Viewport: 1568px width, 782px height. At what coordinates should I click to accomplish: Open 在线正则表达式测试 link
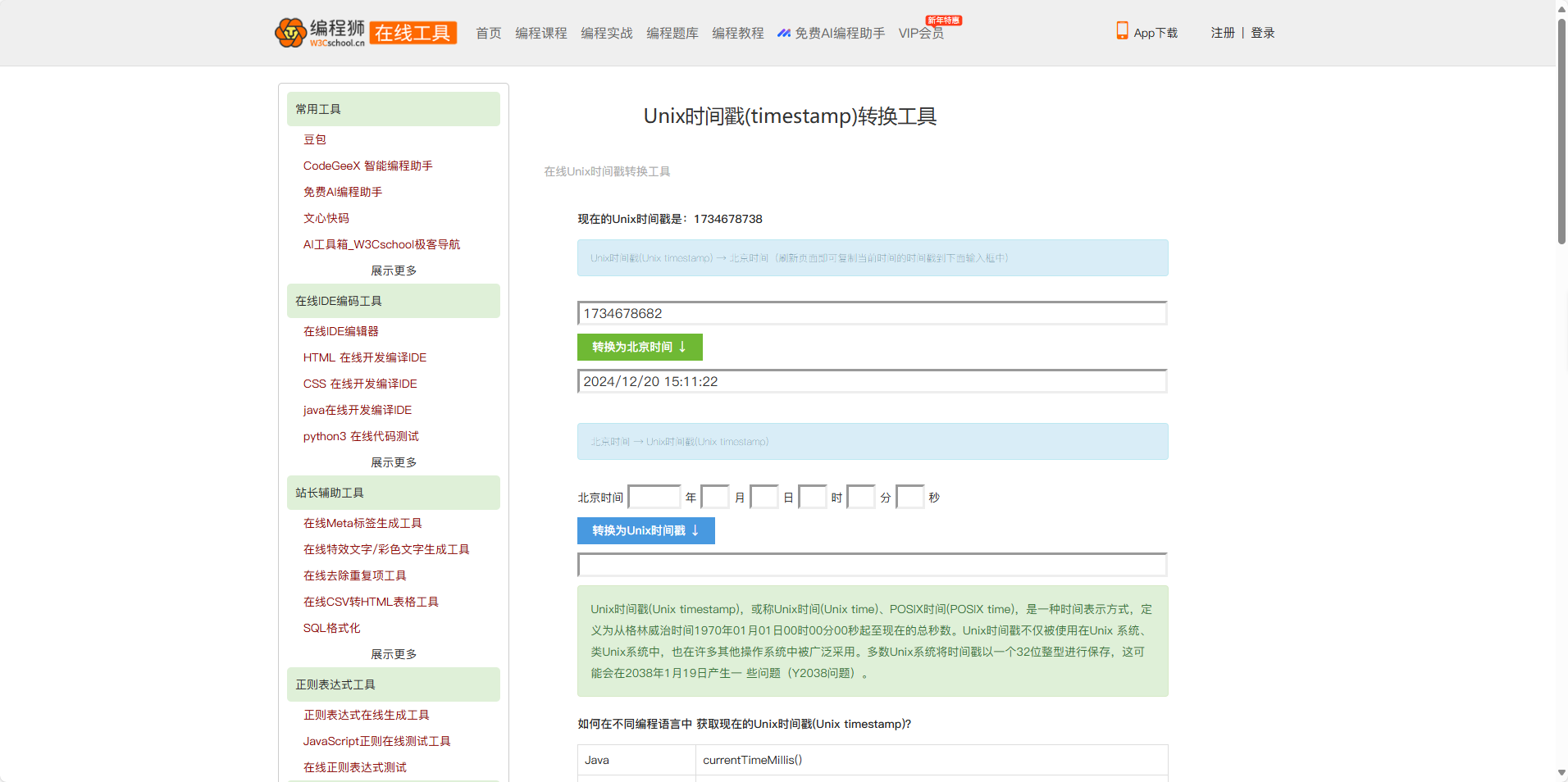click(x=355, y=767)
